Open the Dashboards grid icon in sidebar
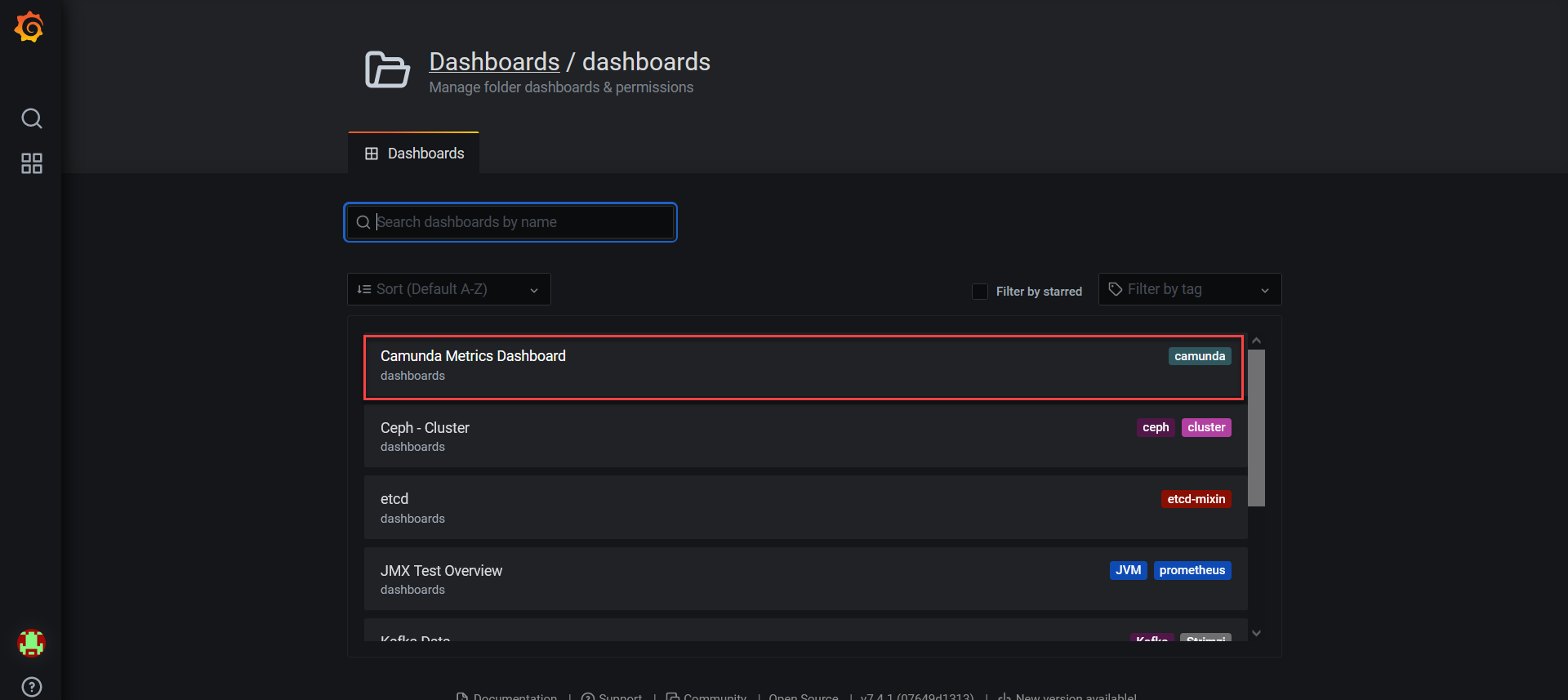 [32, 163]
